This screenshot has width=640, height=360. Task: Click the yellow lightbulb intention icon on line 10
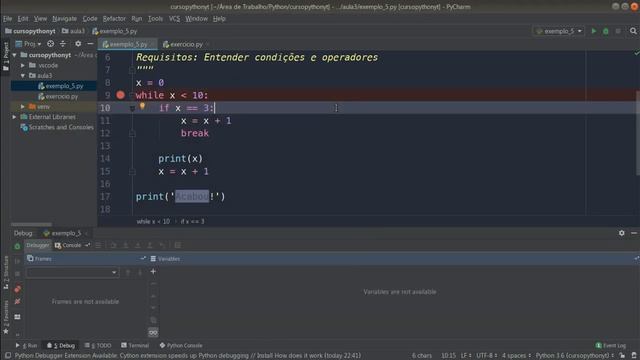(142, 106)
